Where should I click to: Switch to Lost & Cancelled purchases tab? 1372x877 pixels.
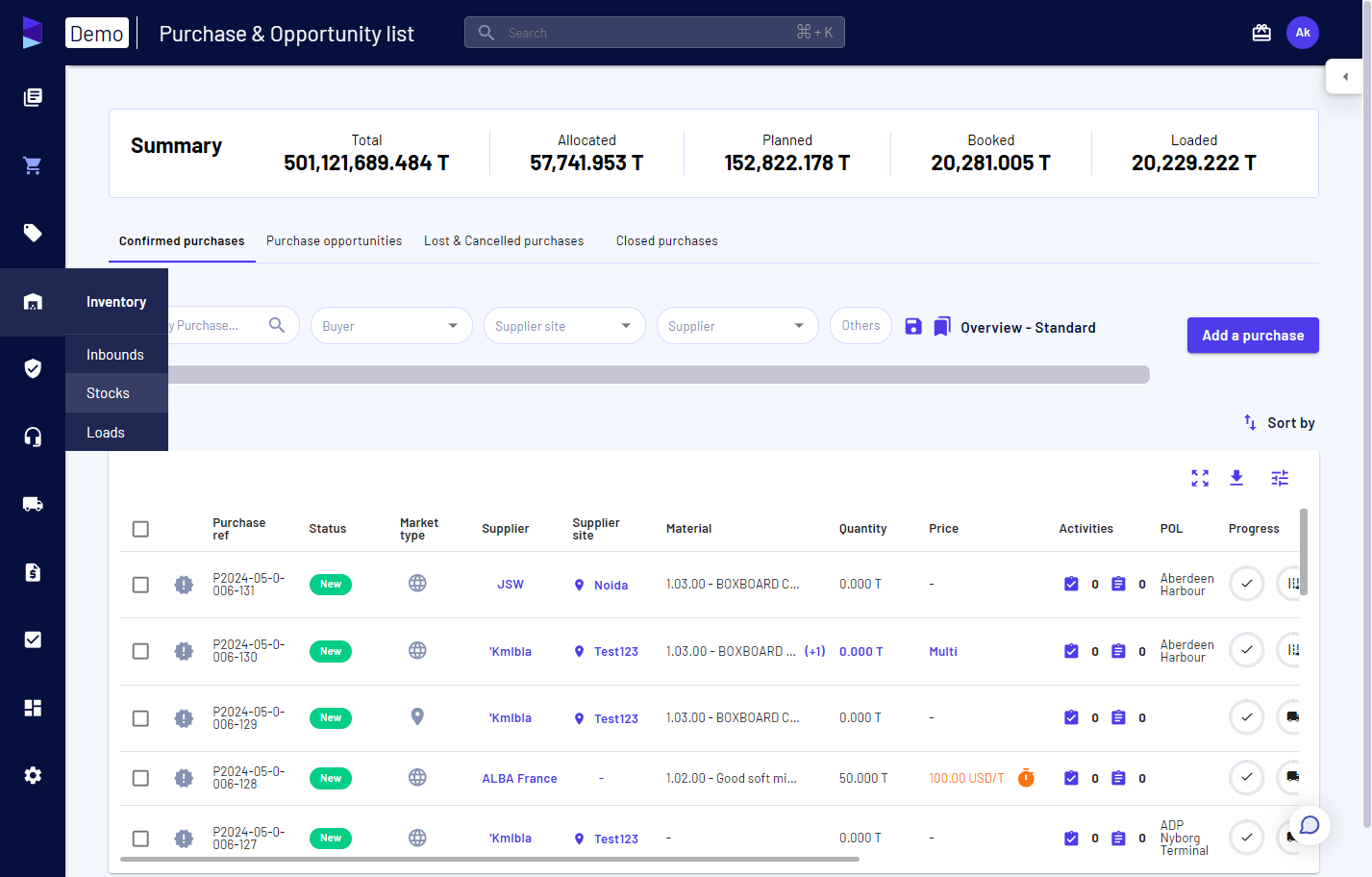click(x=504, y=241)
